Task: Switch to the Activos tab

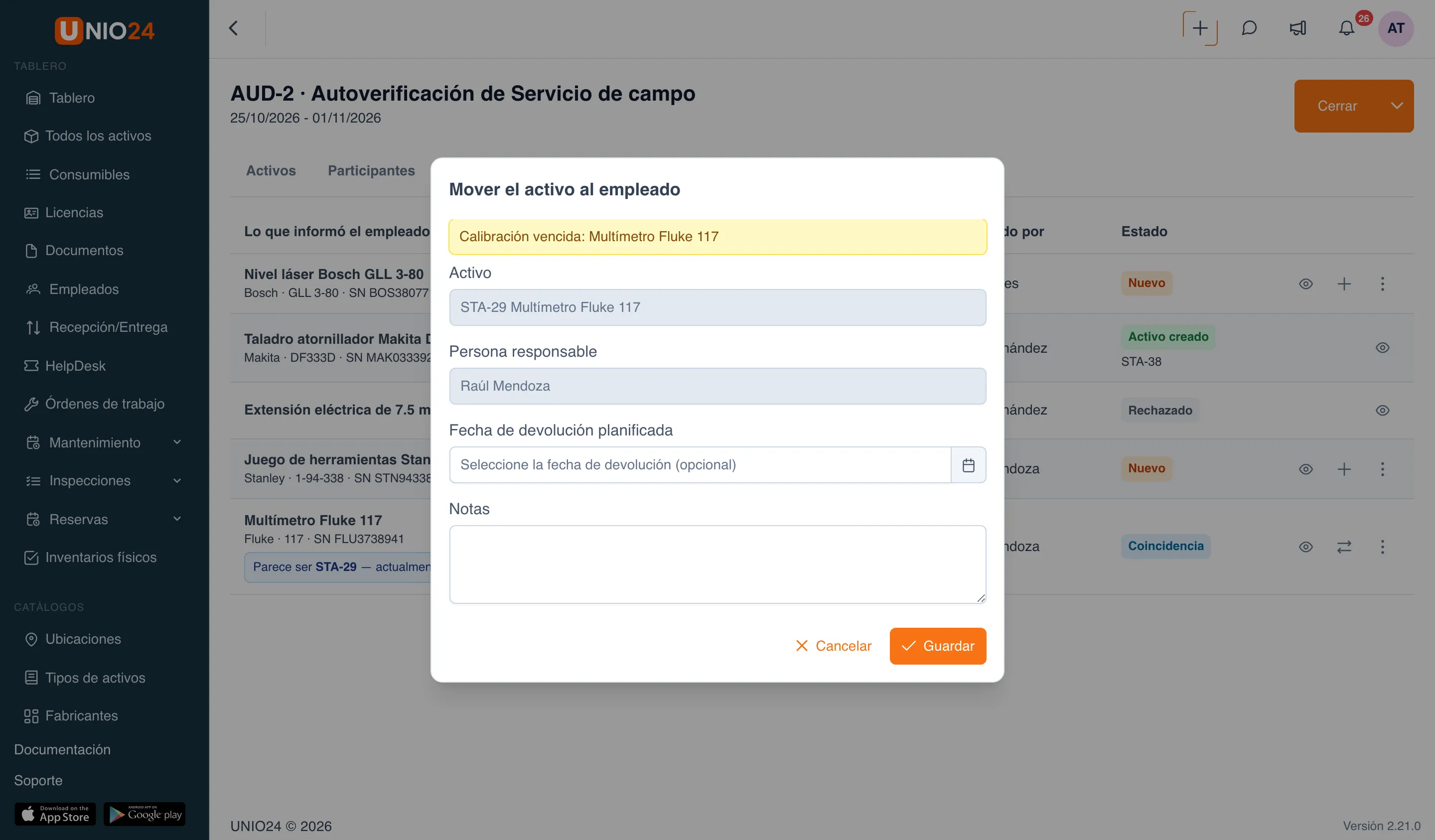Action: coord(271,170)
